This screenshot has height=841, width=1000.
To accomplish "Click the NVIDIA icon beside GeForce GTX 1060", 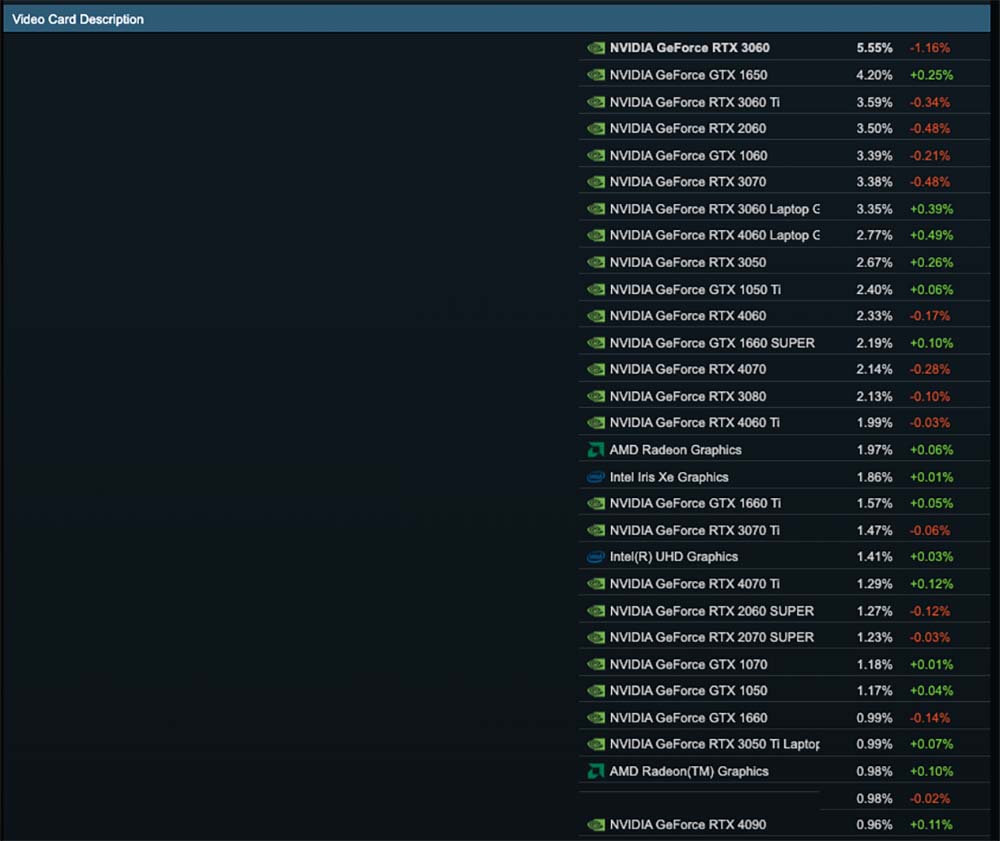I will 596,156.
